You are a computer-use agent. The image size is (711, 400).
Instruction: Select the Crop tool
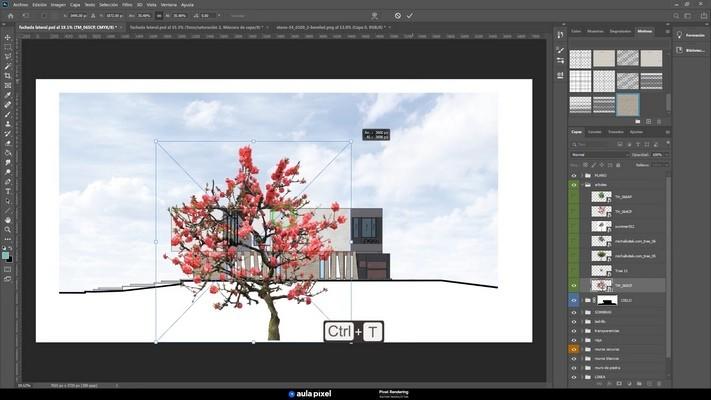click(x=8, y=76)
